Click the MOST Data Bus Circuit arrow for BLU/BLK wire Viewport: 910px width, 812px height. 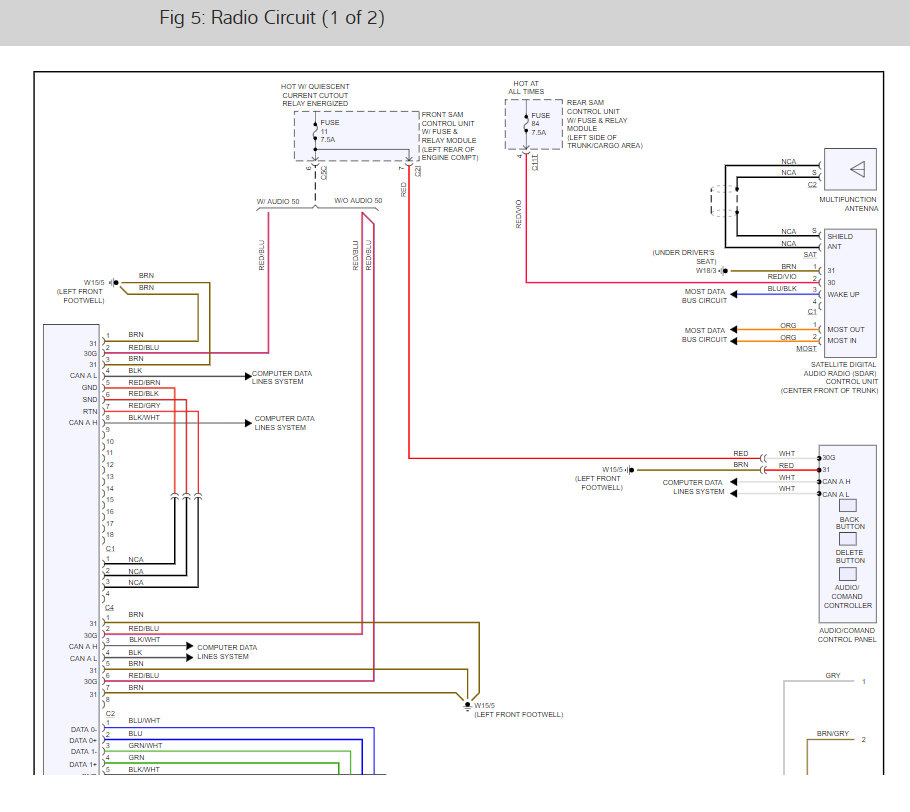[x=734, y=294]
